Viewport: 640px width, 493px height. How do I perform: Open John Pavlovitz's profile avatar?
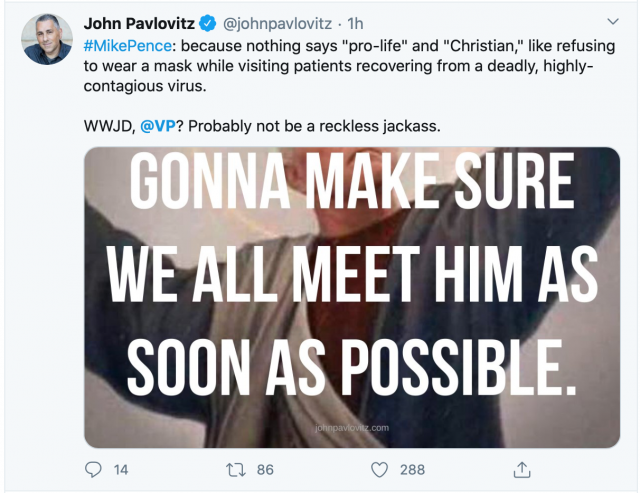click(x=47, y=39)
